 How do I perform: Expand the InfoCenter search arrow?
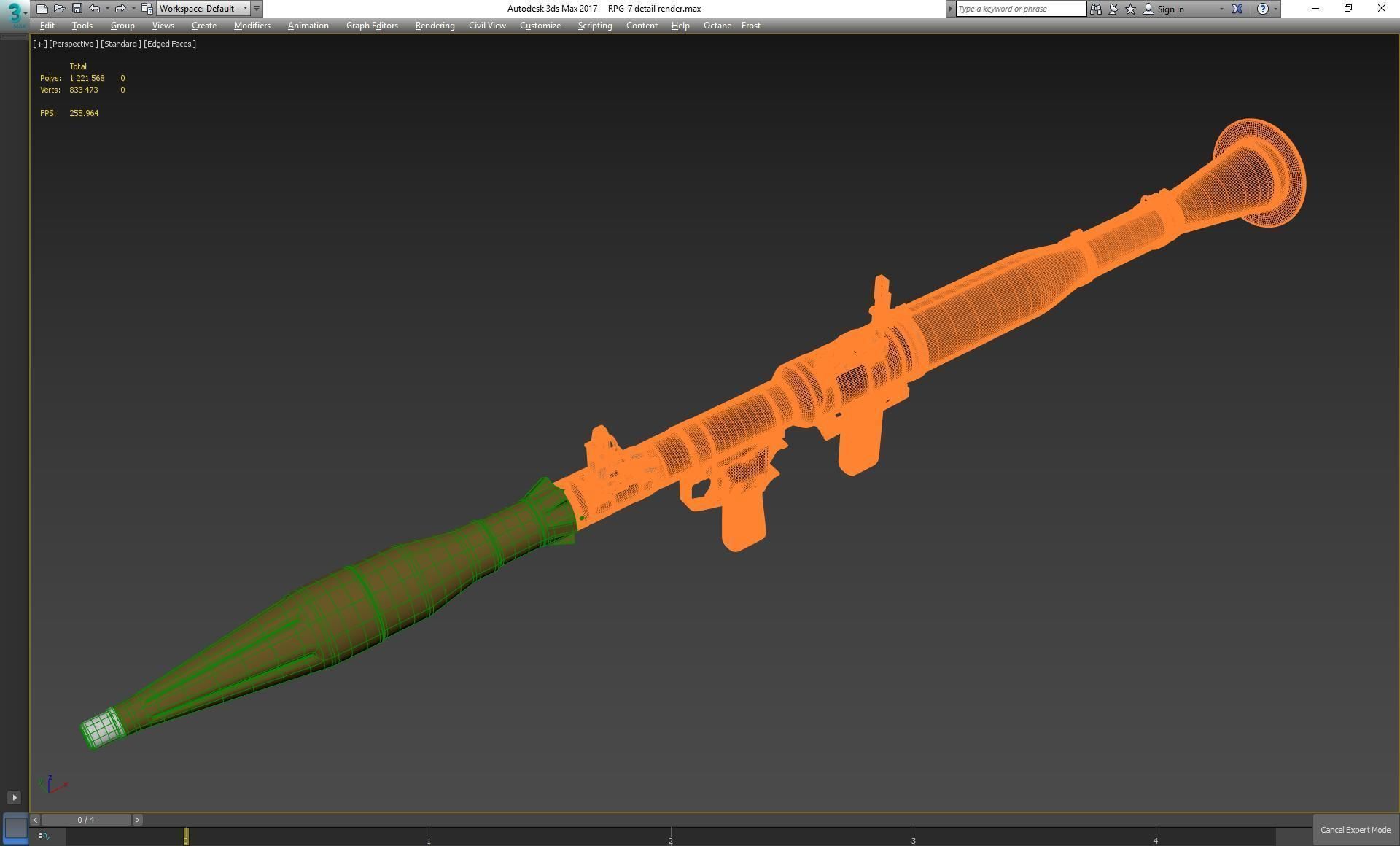click(x=950, y=9)
